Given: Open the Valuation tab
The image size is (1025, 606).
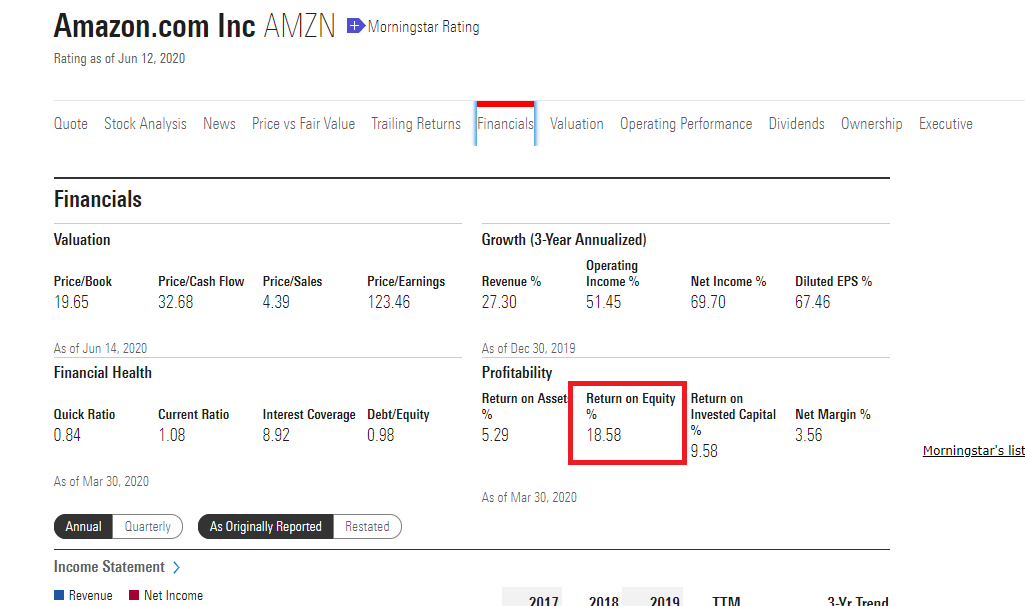Looking at the screenshot, I should tap(577, 124).
